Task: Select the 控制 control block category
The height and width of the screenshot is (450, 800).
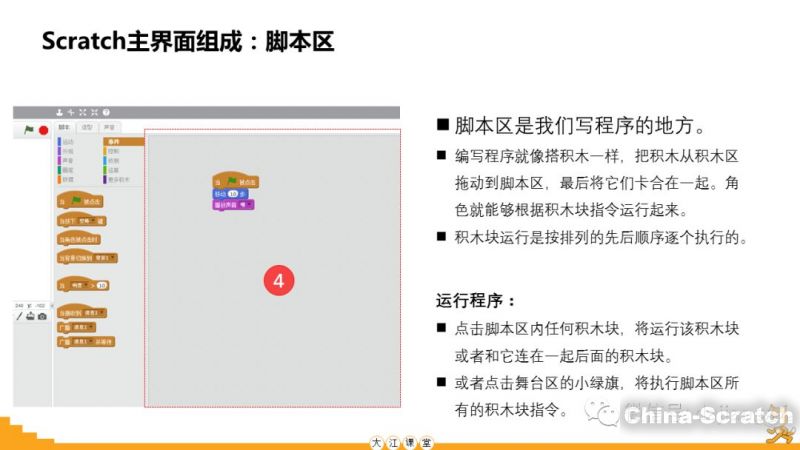Action: 113,151
